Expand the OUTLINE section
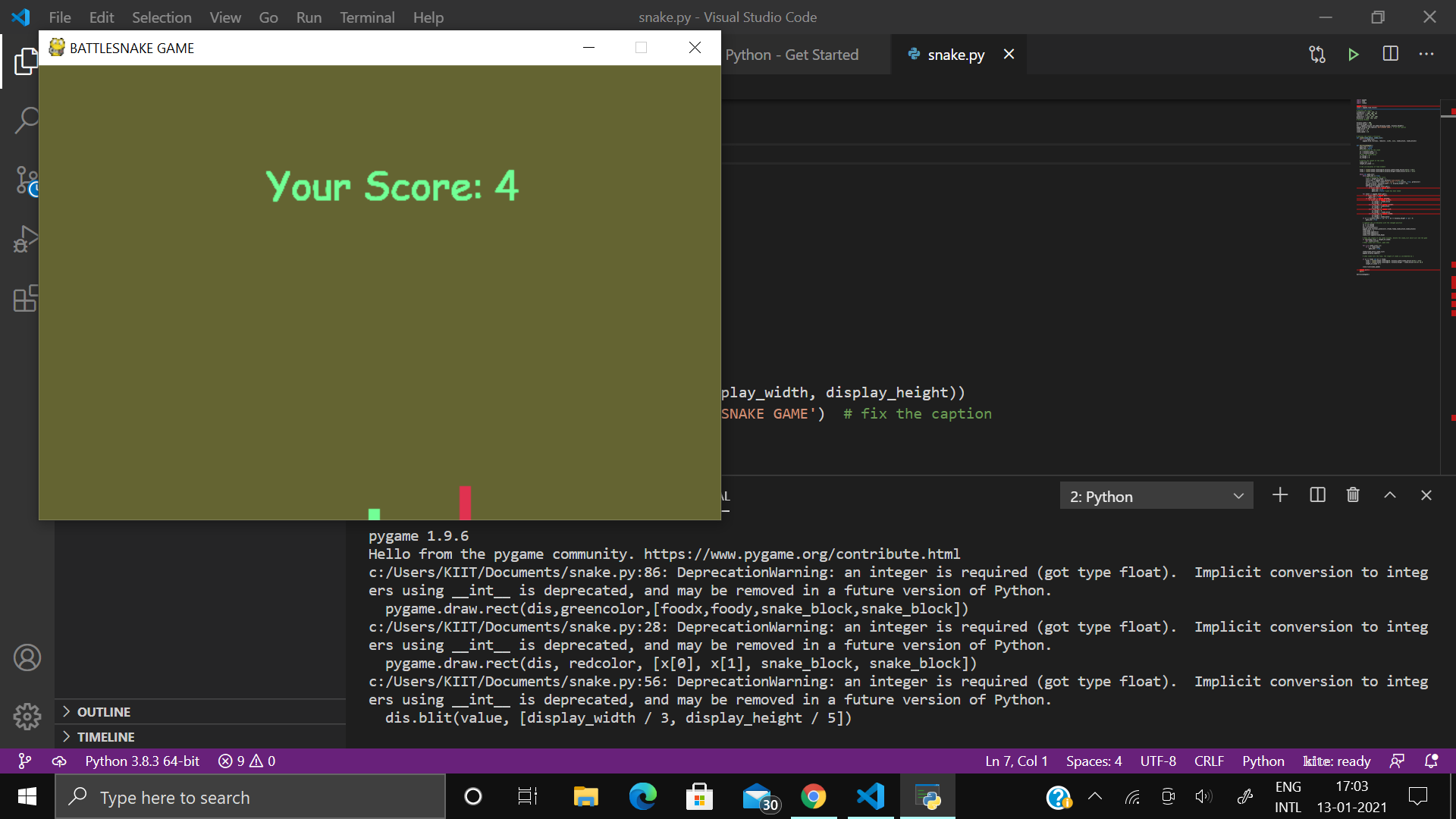This screenshot has width=1456, height=819. click(104, 711)
